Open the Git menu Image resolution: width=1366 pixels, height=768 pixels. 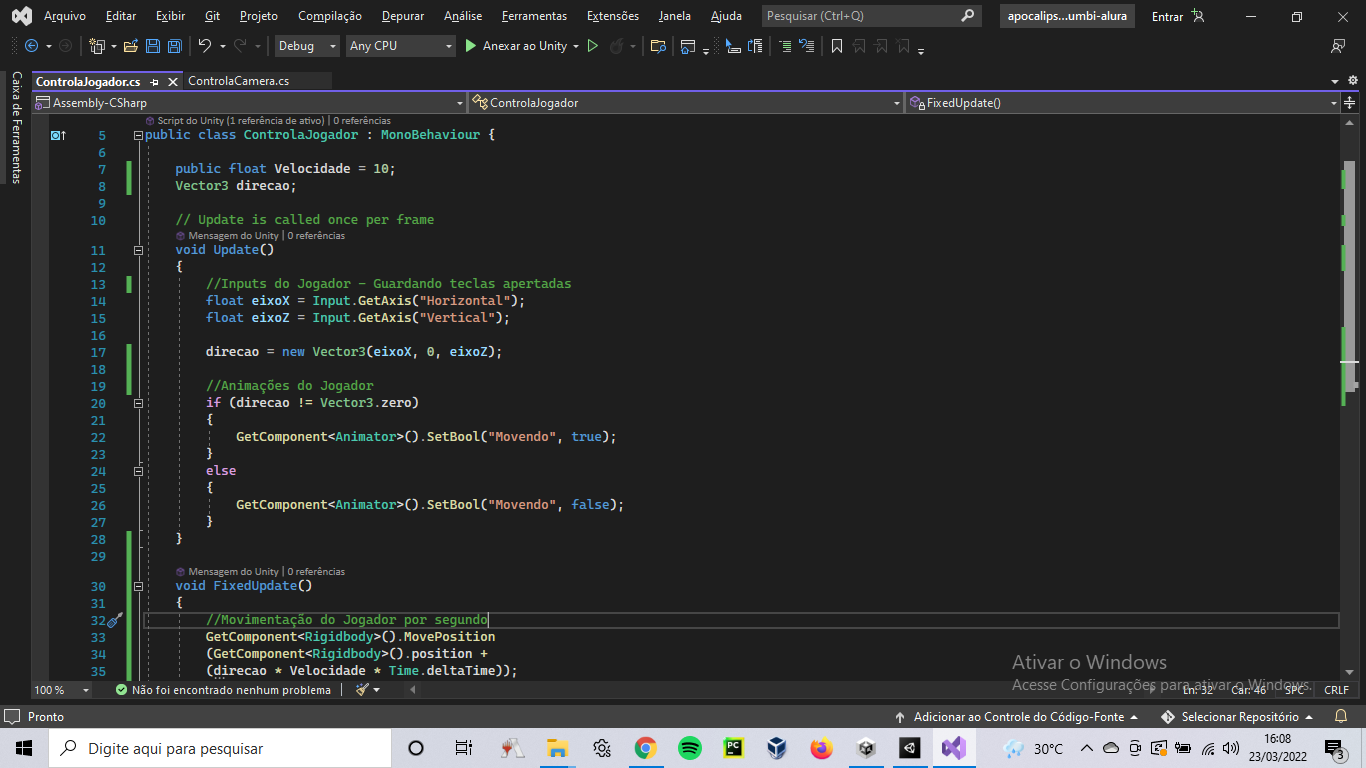[212, 16]
